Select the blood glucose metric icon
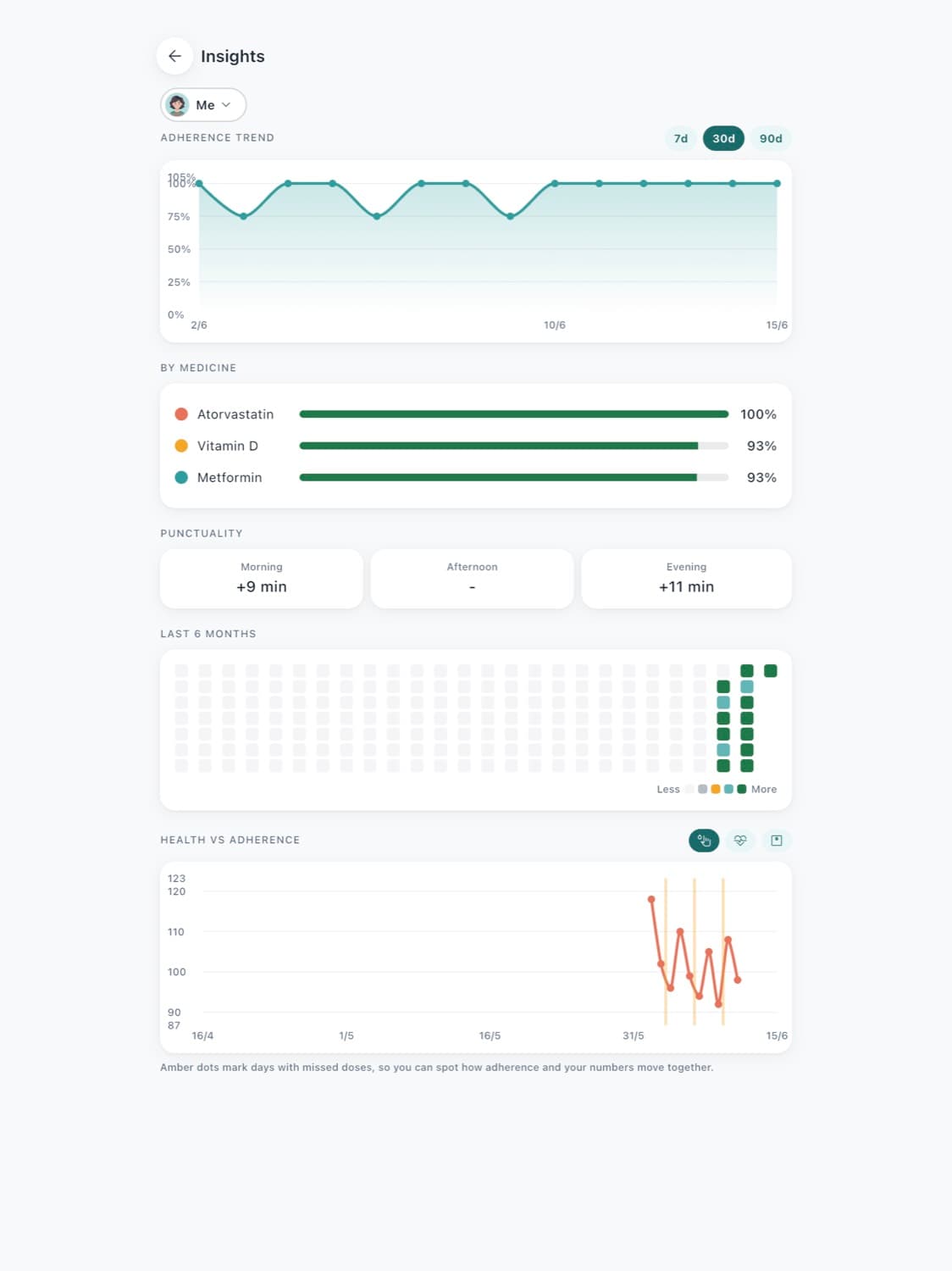Viewport: 952px width, 1271px height. point(704,841)
